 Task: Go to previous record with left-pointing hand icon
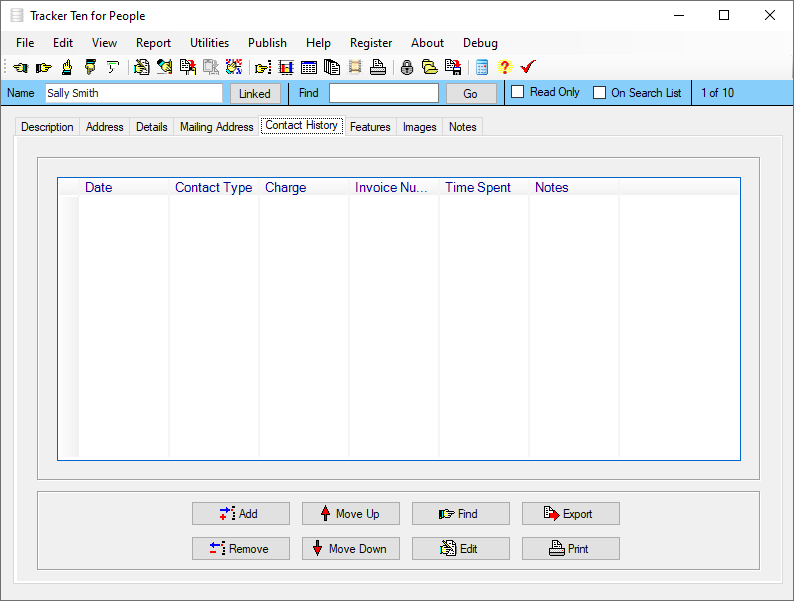pos(21,67)
